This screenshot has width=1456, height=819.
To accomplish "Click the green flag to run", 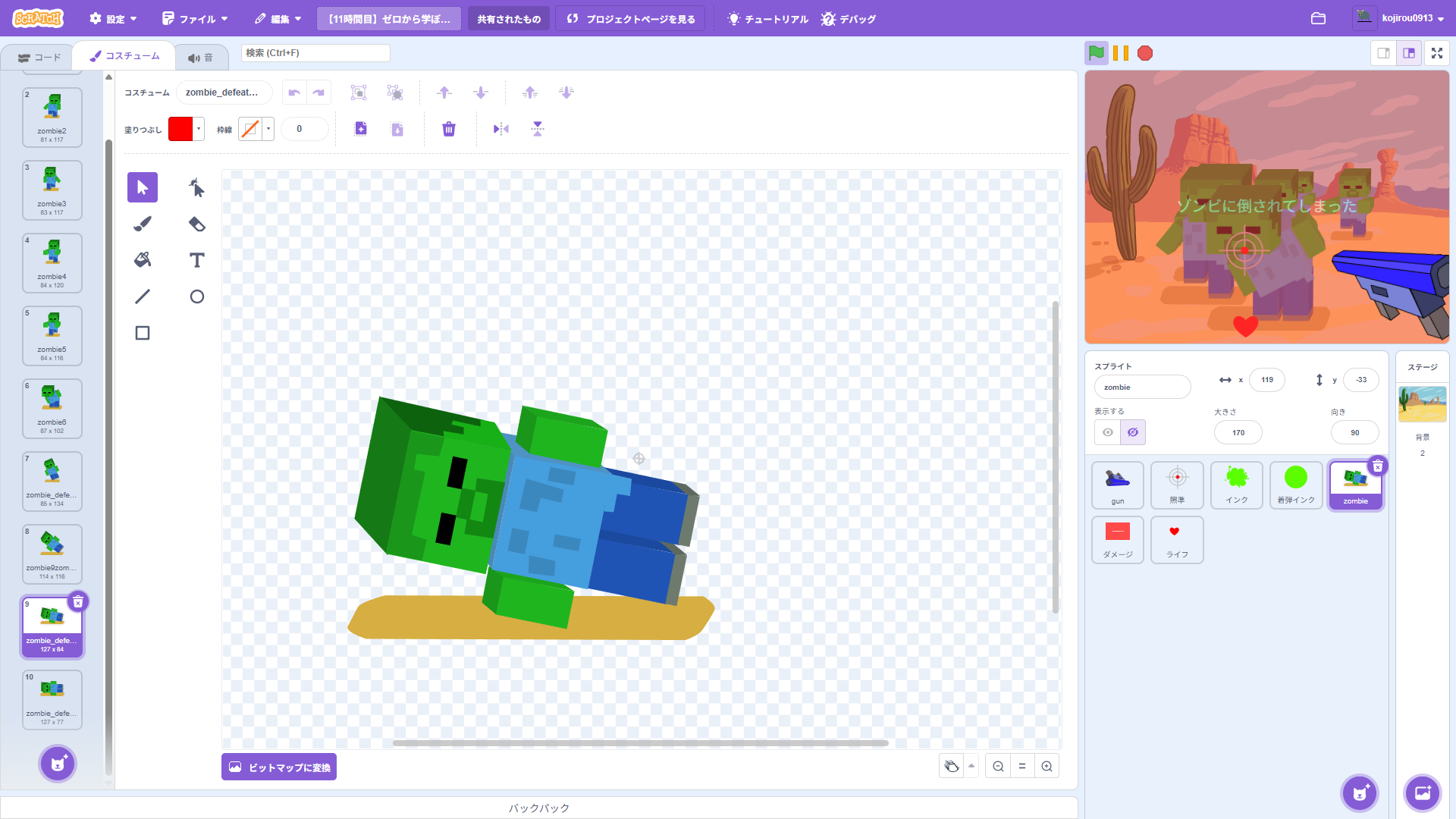I will [x=1096, y=53].
